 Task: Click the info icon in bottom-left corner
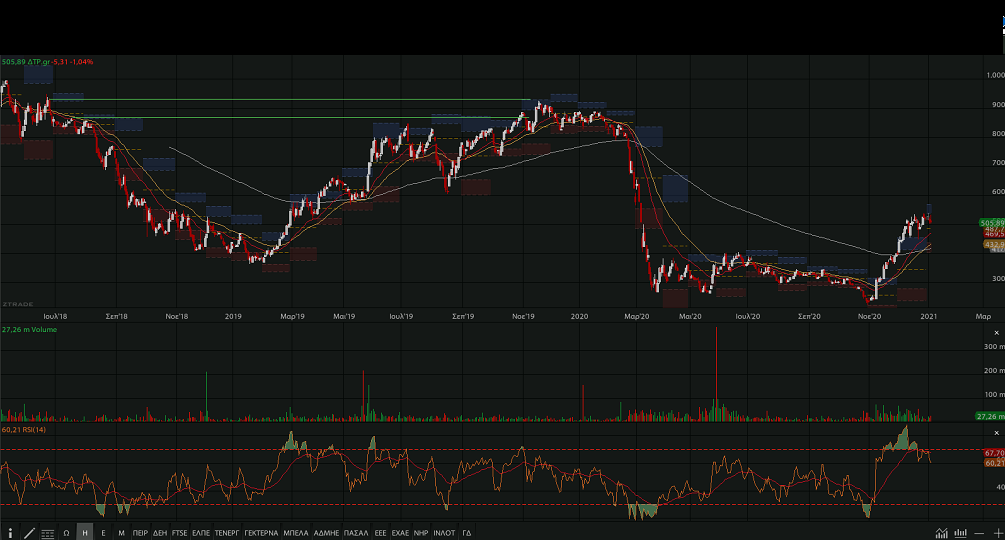[x=11, y=533]
